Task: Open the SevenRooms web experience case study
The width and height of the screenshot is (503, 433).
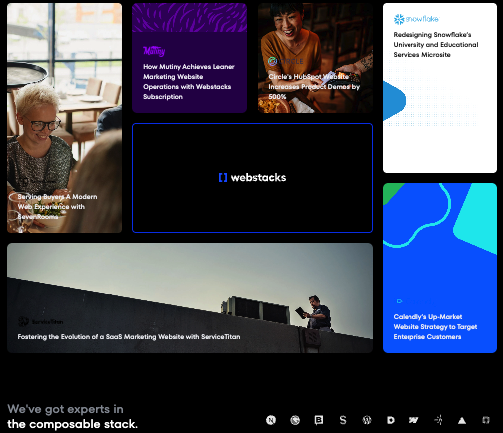Action: tap(64, 118)
